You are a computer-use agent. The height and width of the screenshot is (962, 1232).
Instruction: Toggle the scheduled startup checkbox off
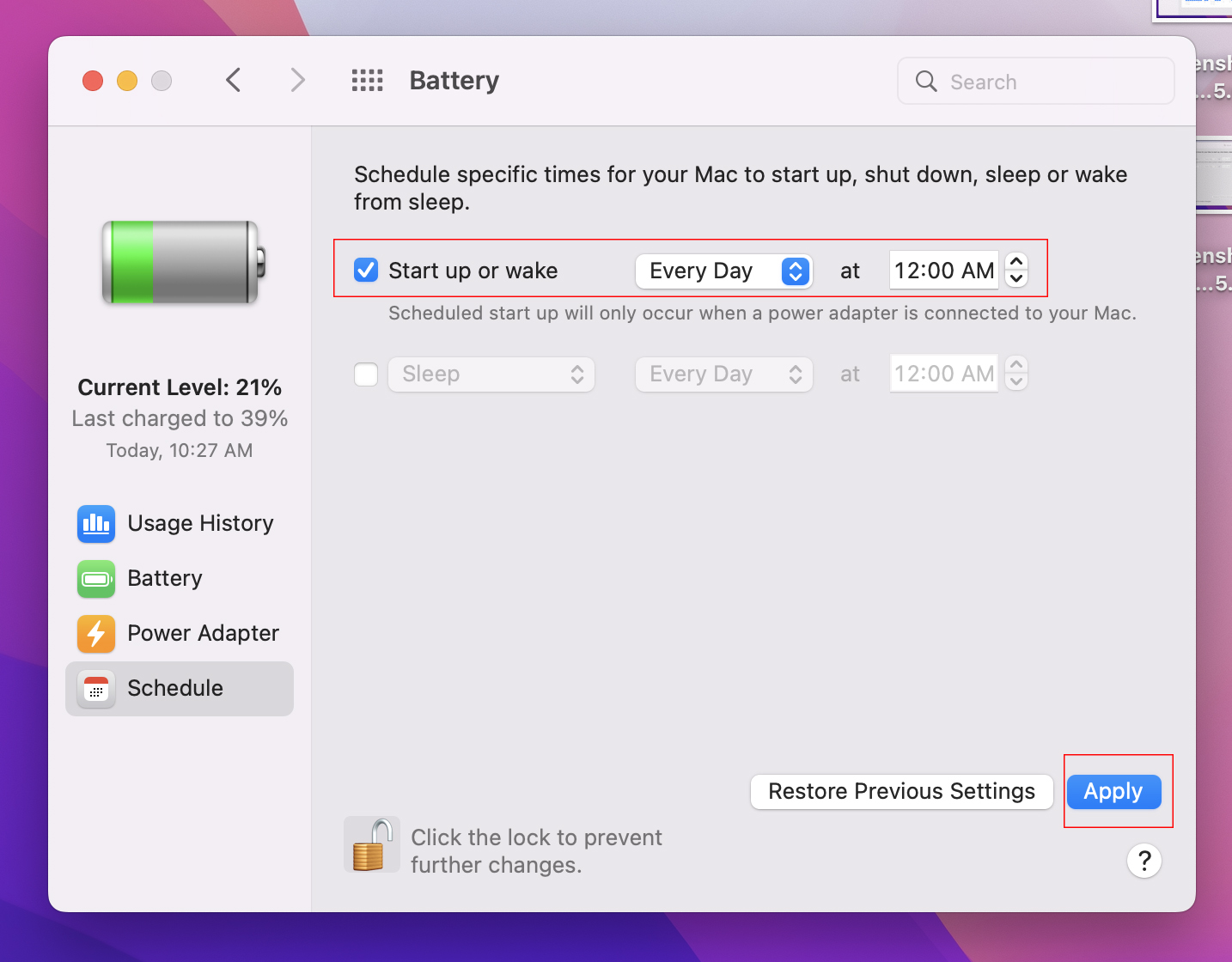365,270
